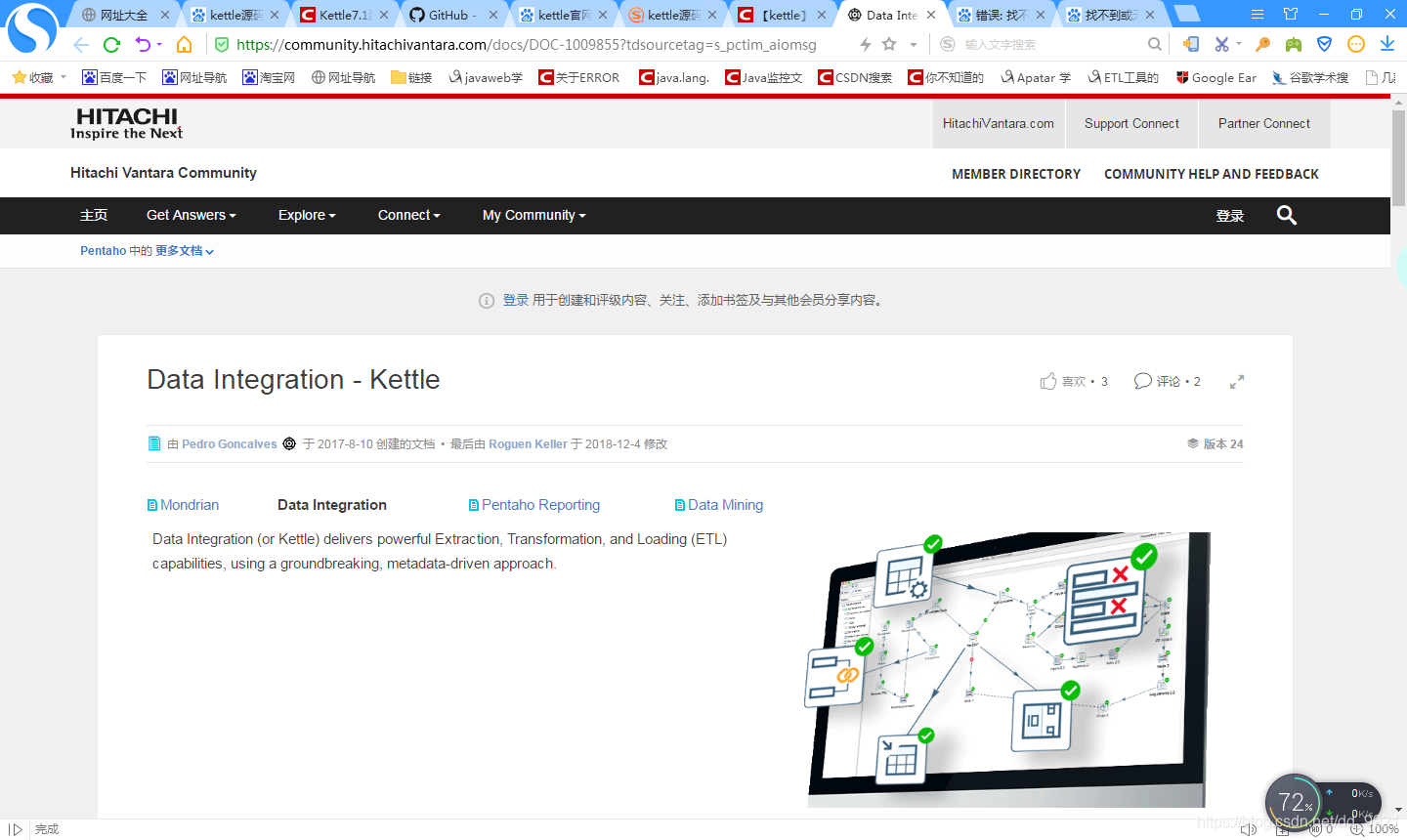Click the Partner Connect button
Image resolution: width=1407 pixels, height=840 pixels.
coord(1264,124)
